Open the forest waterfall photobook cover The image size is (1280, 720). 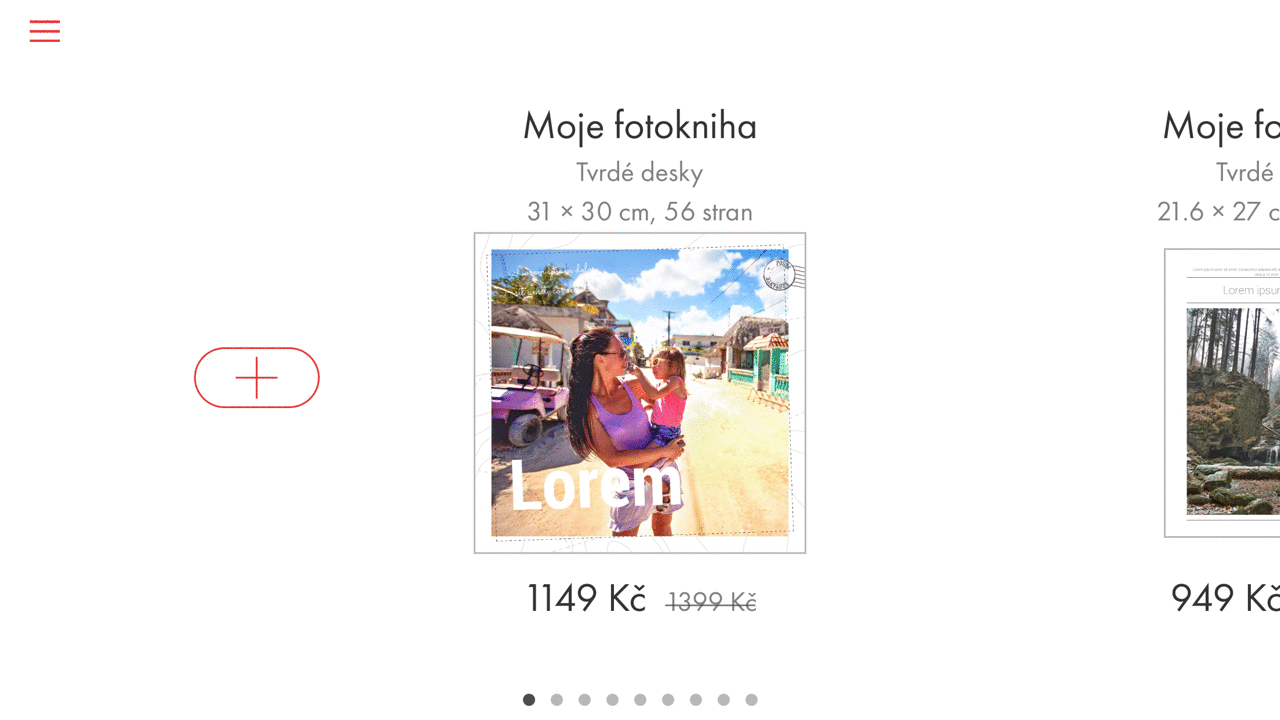[1222, 393]
